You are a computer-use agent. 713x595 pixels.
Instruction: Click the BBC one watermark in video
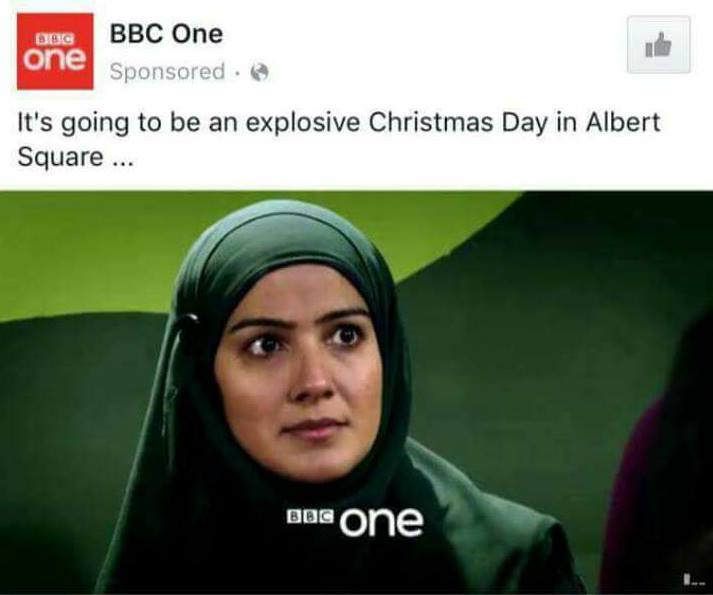pyautogui.click(x=355, y=521)
